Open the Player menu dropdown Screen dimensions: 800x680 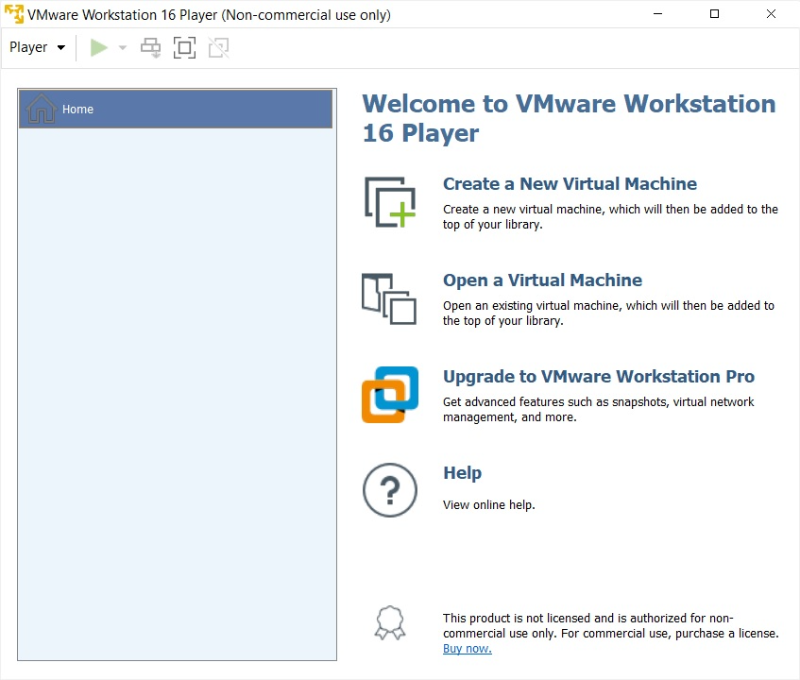(37, 47)
